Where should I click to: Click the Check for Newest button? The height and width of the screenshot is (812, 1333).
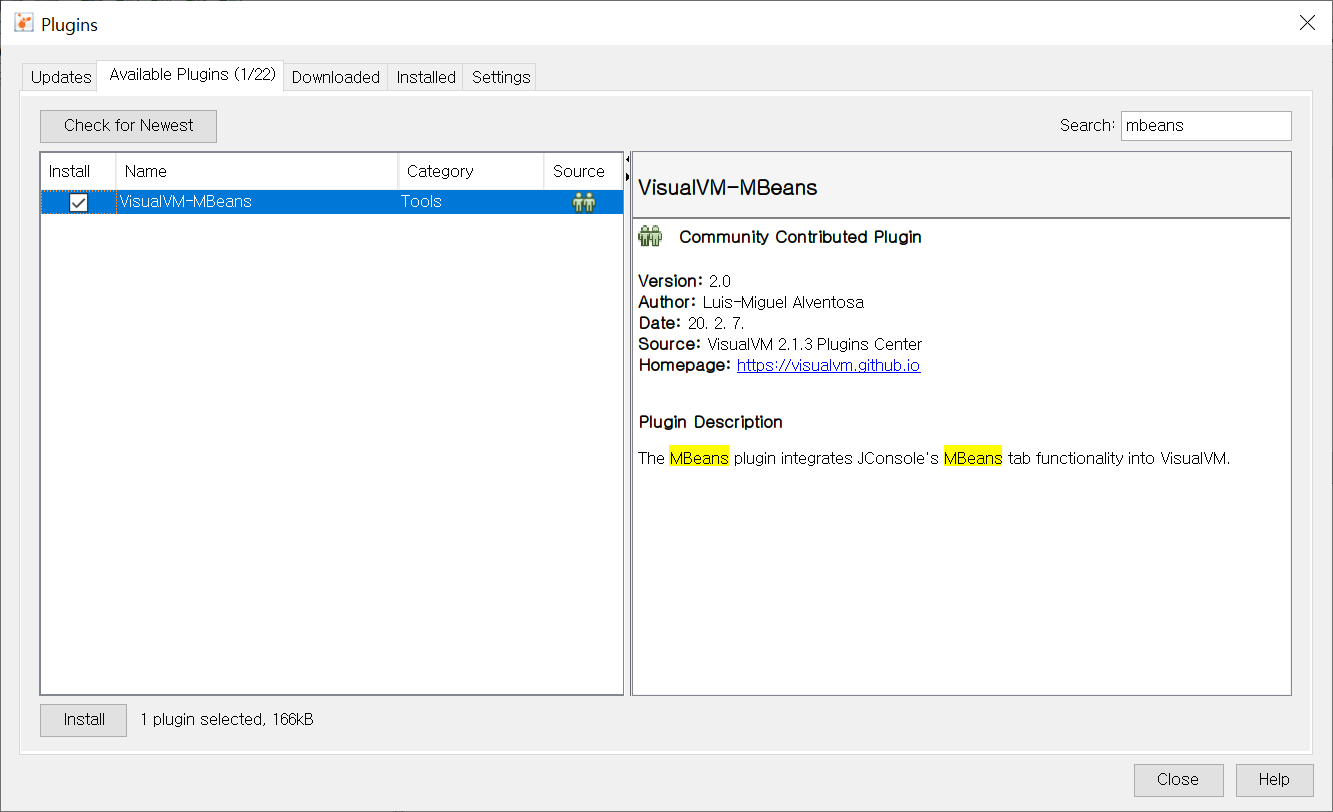pos(128,126)
